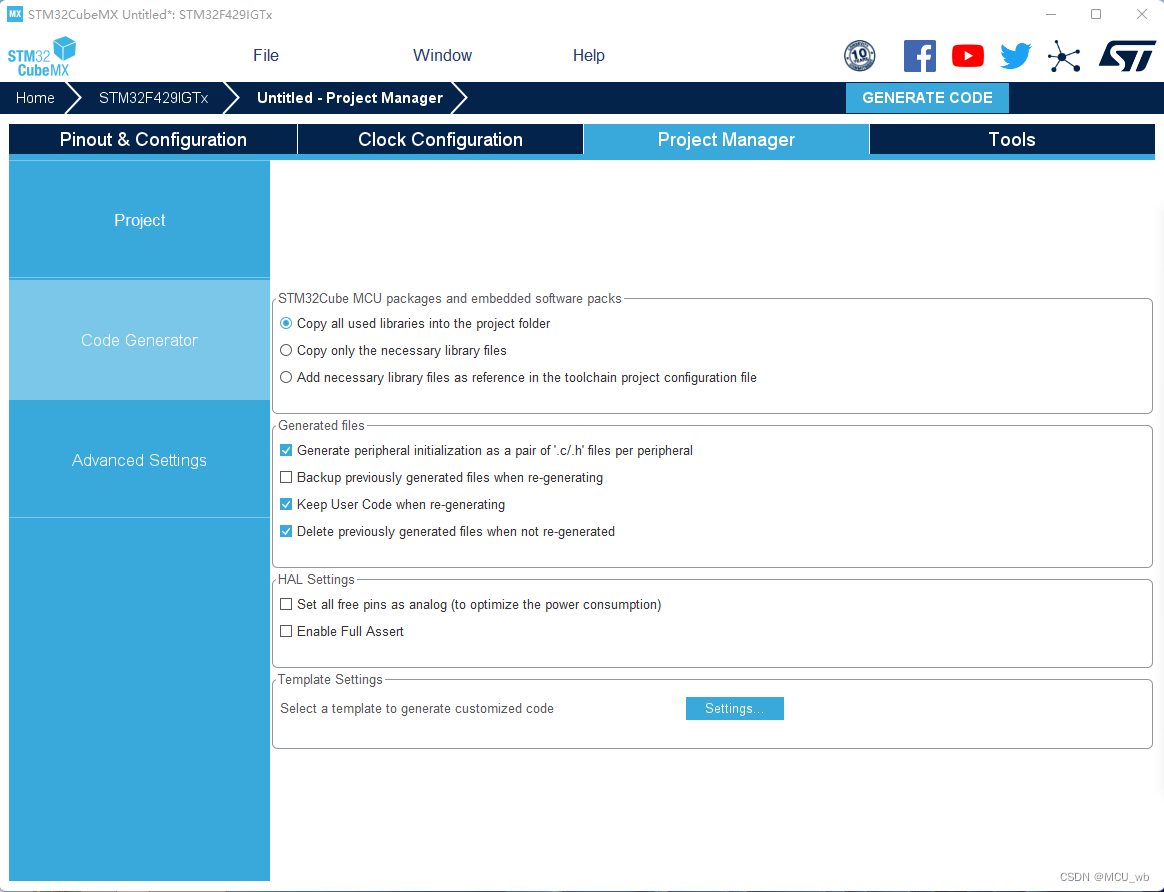Open the Advanced Settings sidebar section
This screenshot has width=1164, height=892.
coord(140,460)
